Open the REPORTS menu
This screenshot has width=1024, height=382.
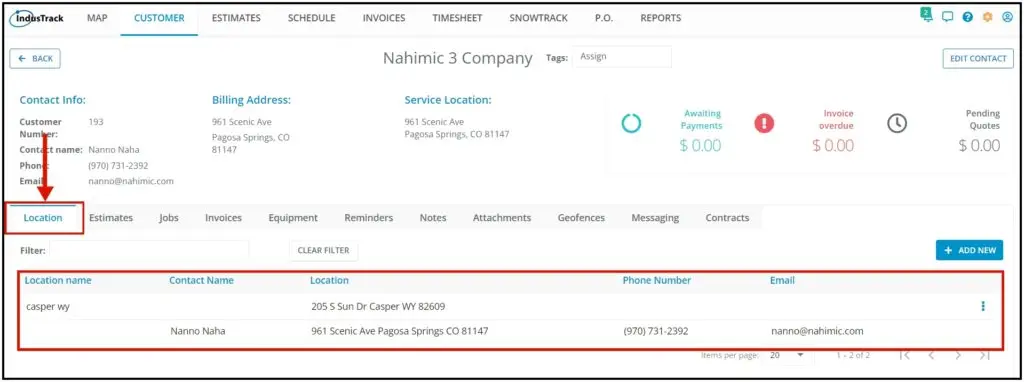[x=660, y=18]
